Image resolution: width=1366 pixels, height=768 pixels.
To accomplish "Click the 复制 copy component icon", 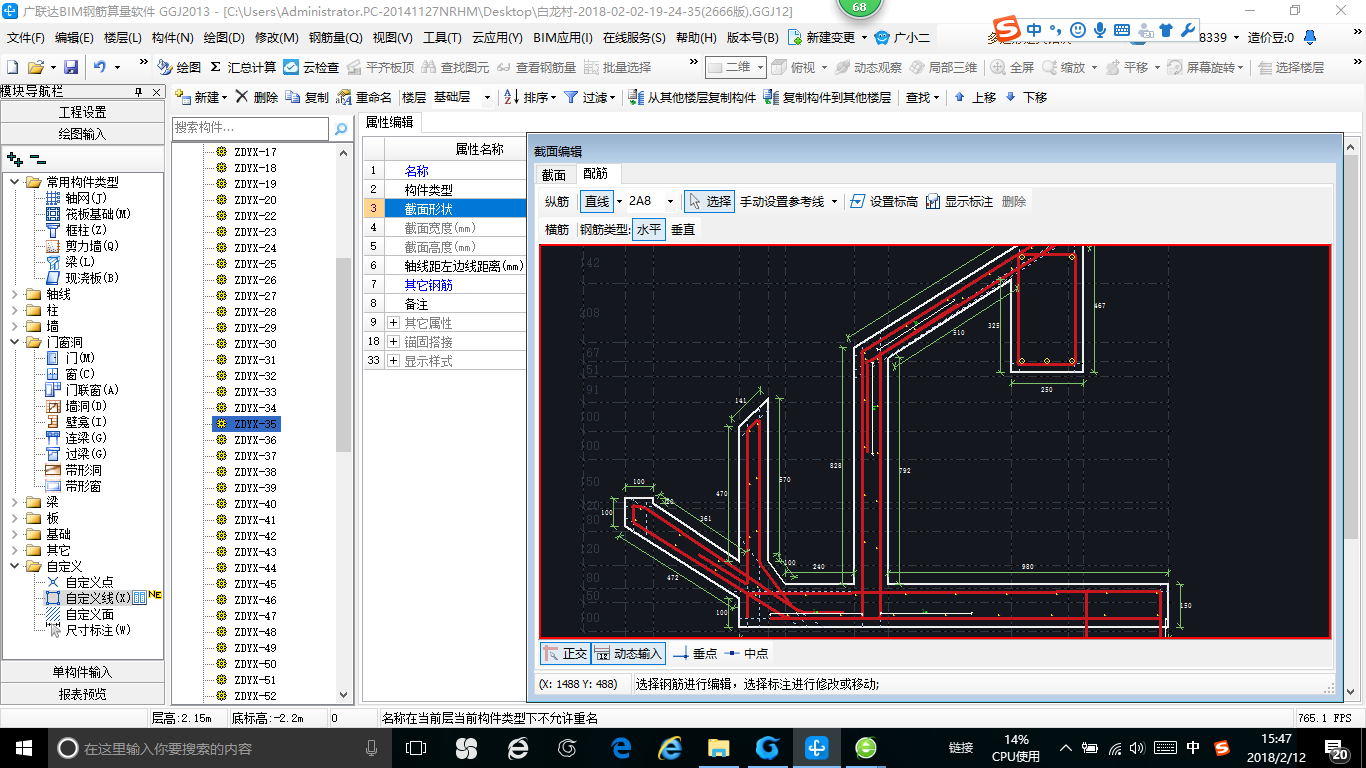I will 306,97.
